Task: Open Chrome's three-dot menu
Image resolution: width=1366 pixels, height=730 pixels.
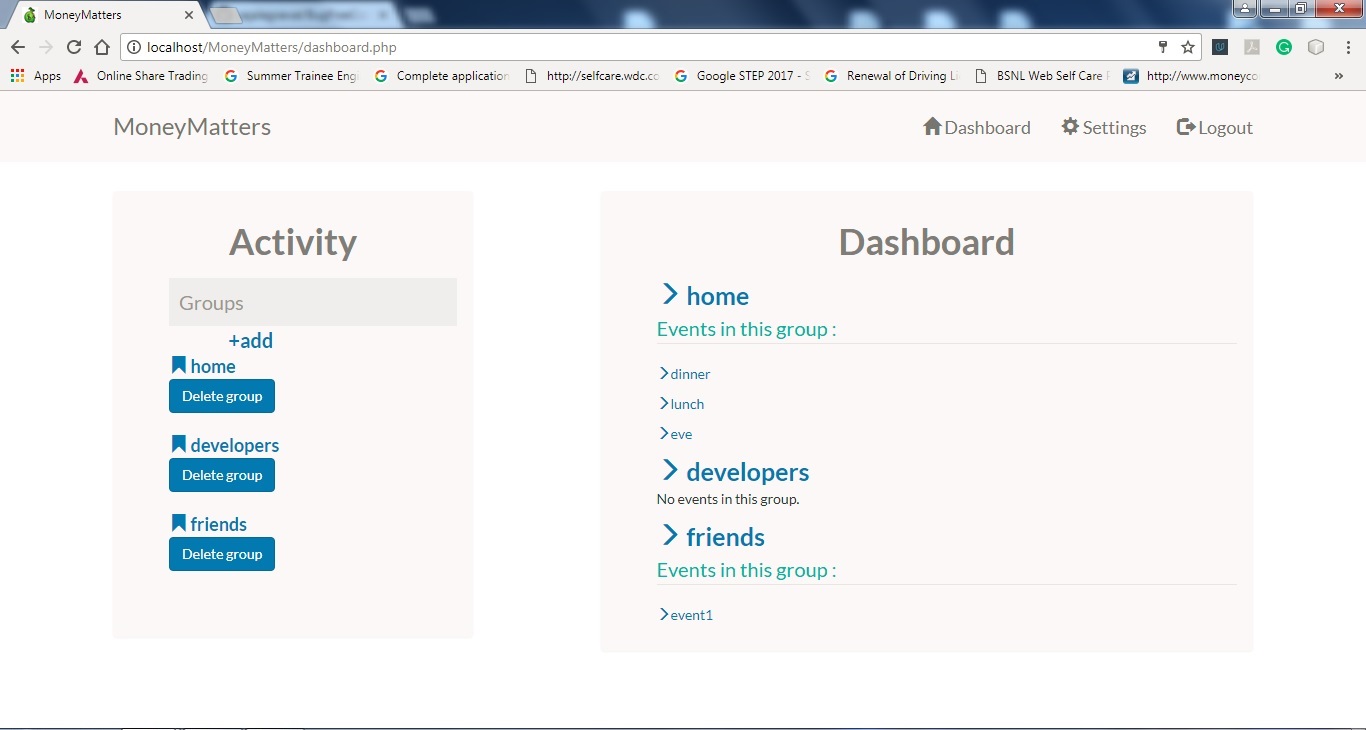Action: [x=1346, y=47]
